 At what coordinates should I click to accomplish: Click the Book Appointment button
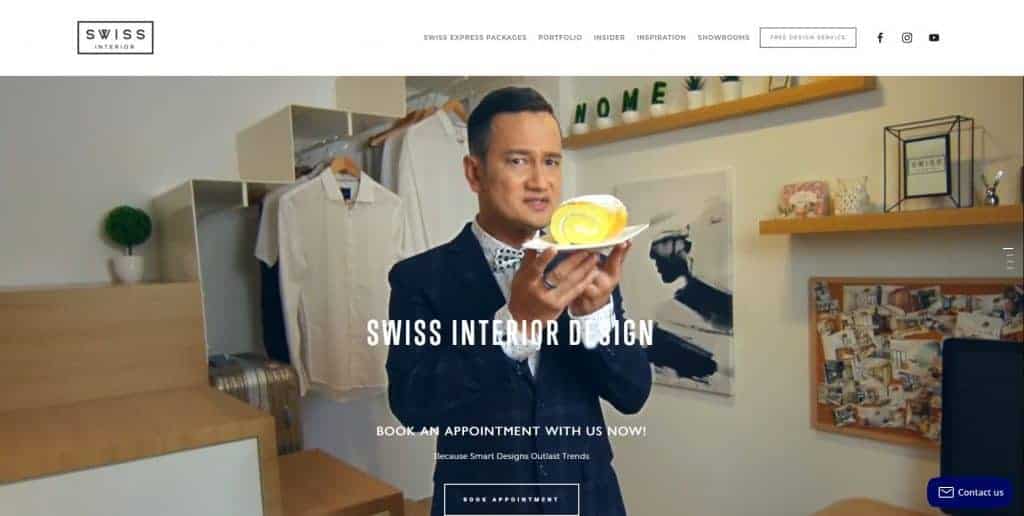[x=511, y=500]
